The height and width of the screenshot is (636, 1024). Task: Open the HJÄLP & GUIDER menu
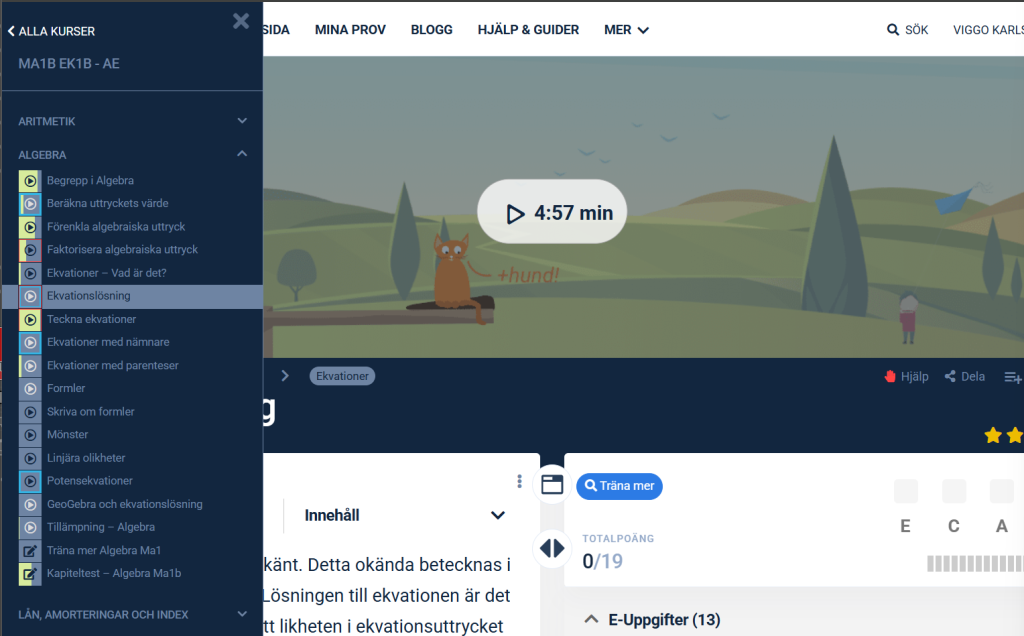528,30
